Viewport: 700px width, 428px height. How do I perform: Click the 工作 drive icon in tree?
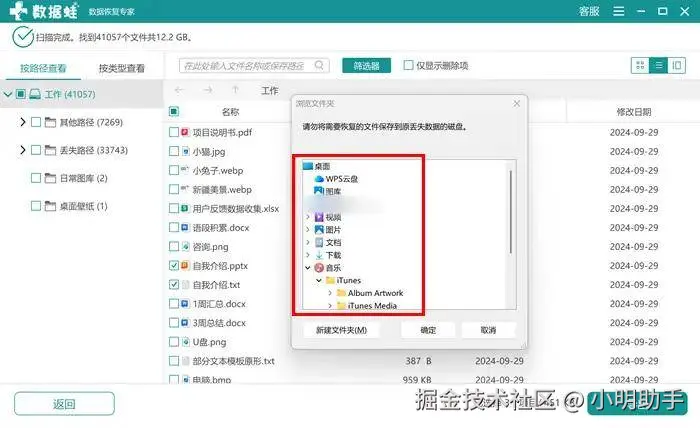35,94
